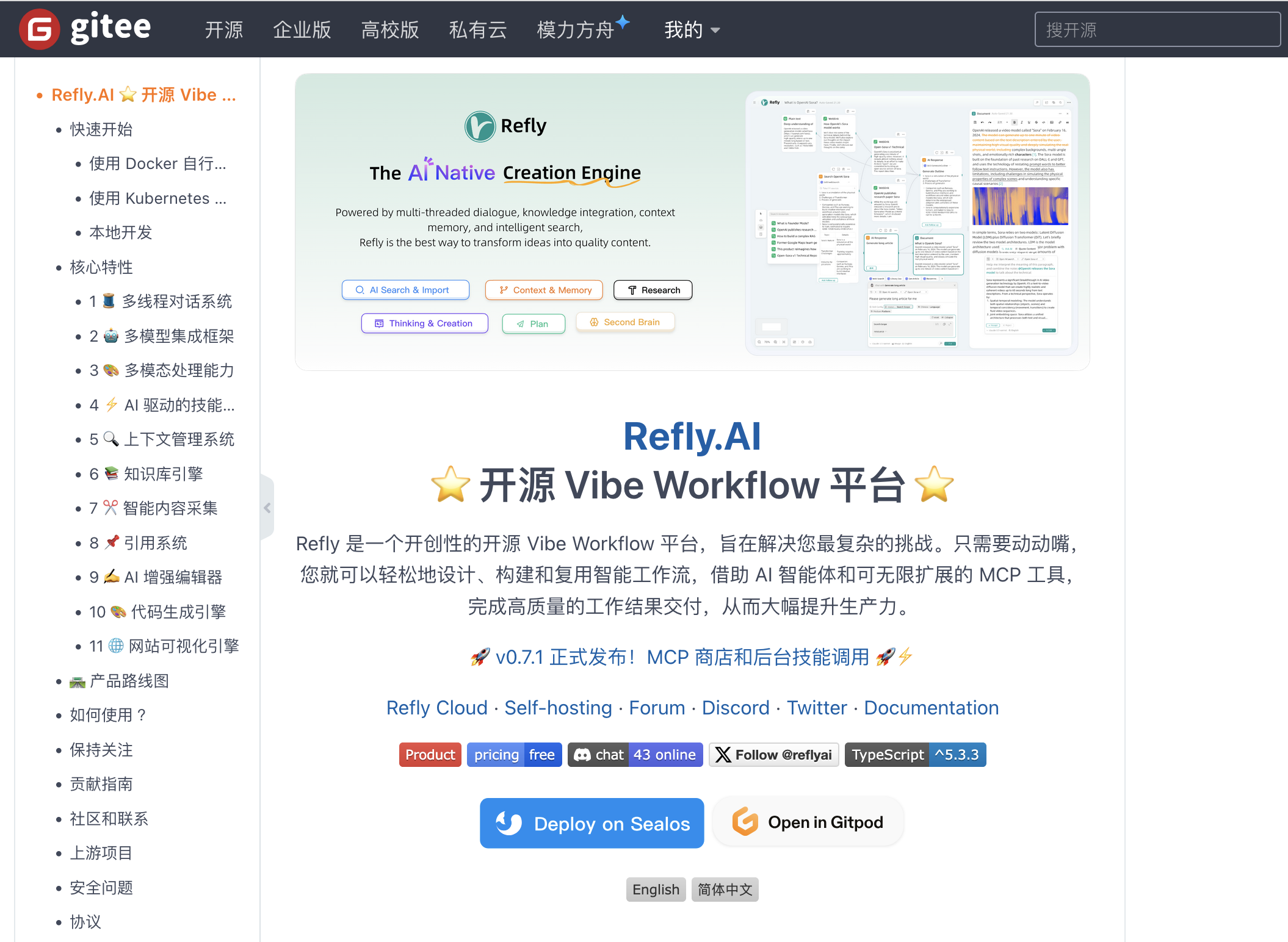Click the Plan feature pill
This screenshot has width=1288, height=942.
click(x=533, y=323)
